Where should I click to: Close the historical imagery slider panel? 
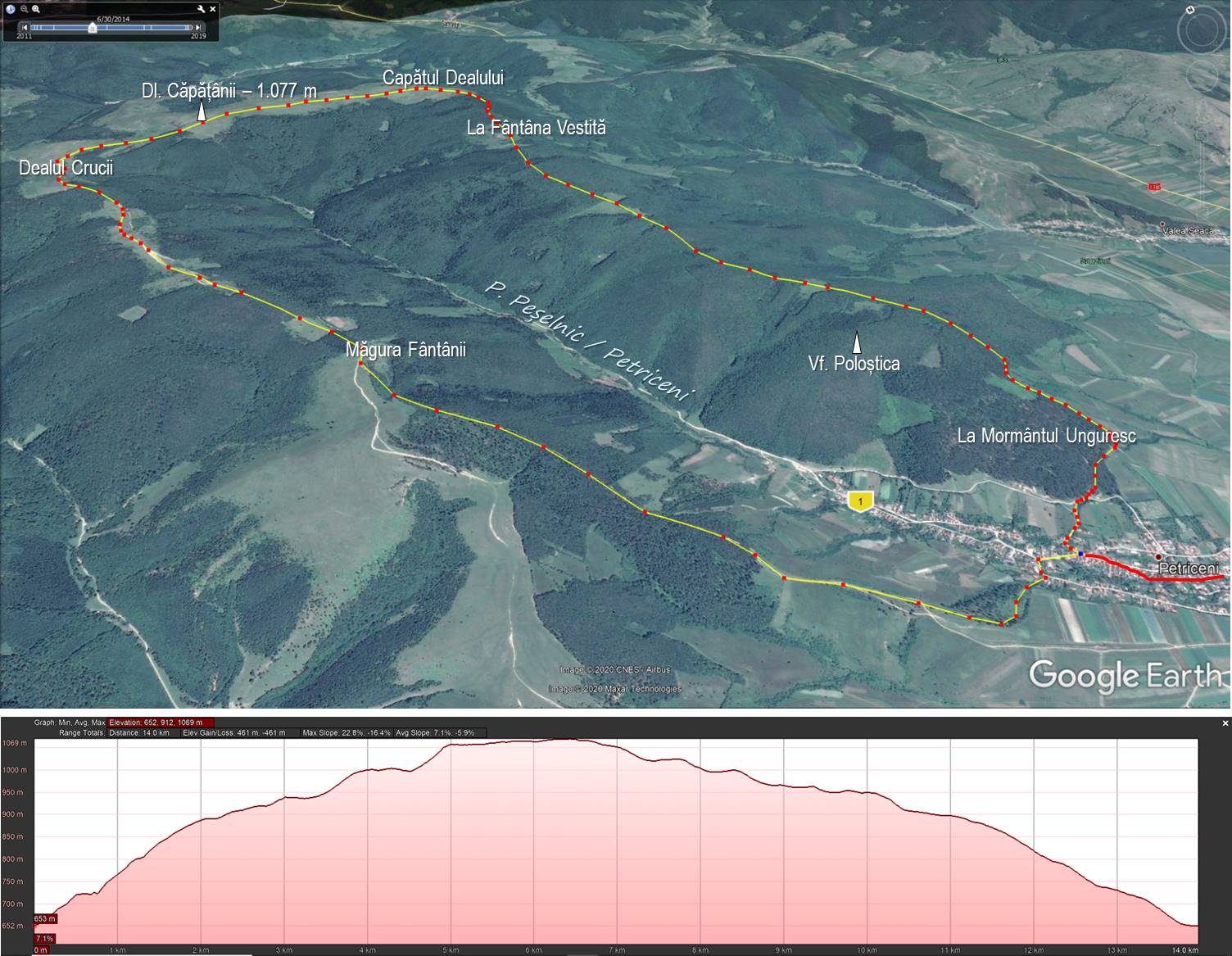click(x=213, y=9)
